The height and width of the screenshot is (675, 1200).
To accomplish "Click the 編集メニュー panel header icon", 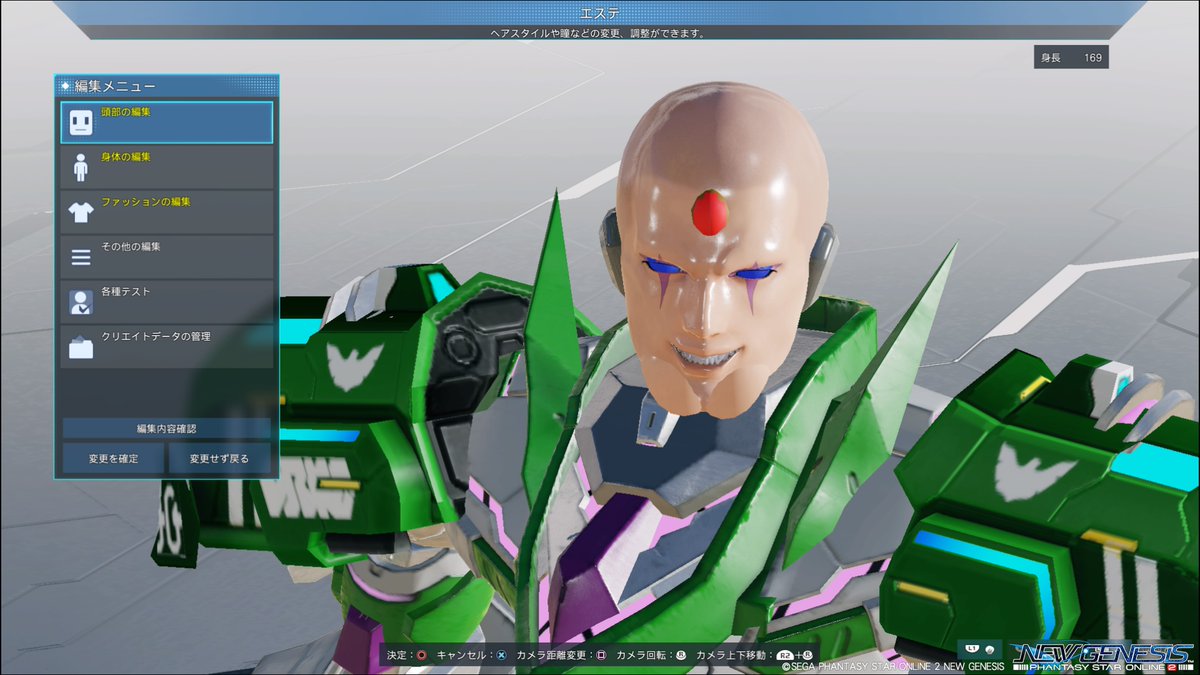I will tap(66, 86).
